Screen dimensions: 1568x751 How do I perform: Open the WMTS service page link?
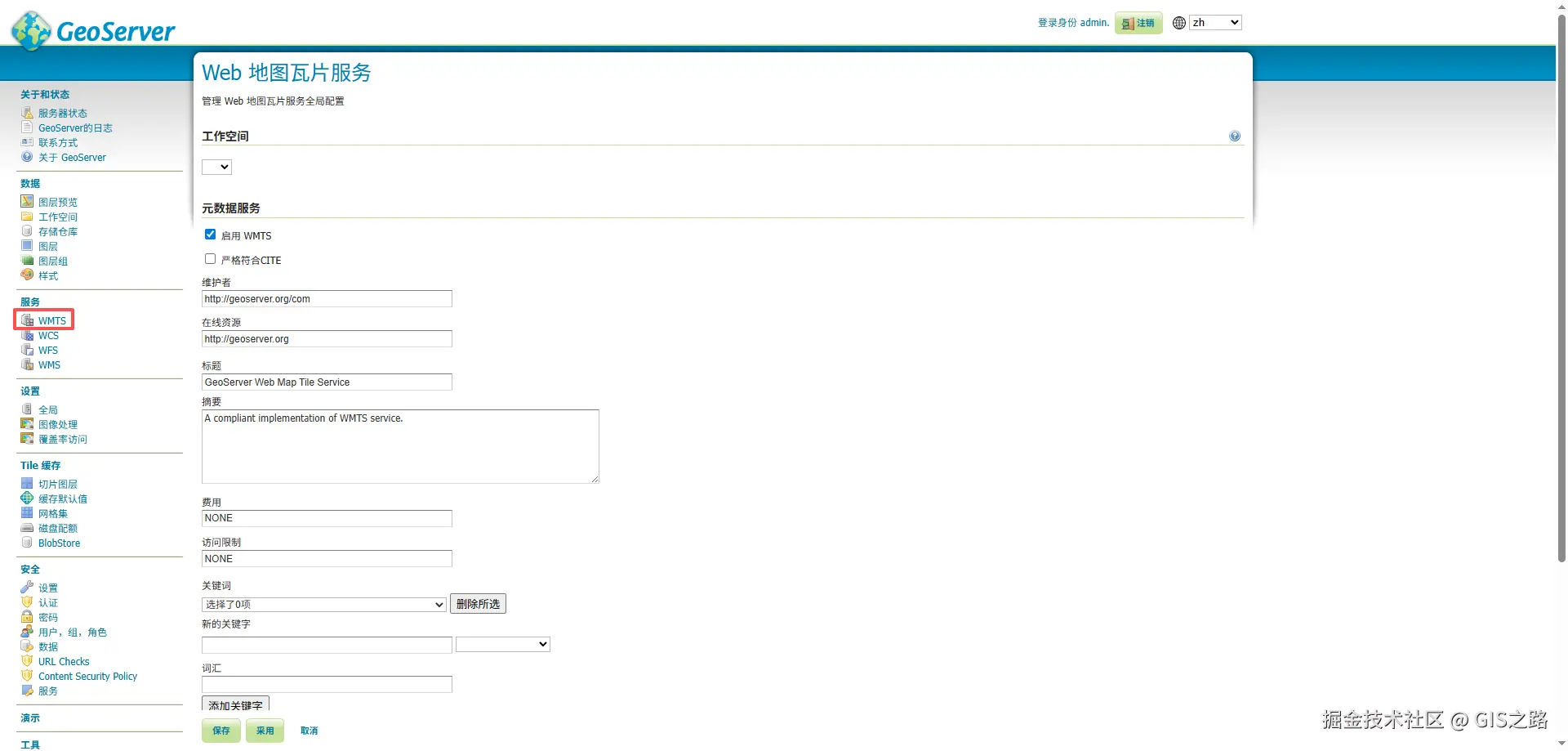pyautogui.click(x=52, y=321)
